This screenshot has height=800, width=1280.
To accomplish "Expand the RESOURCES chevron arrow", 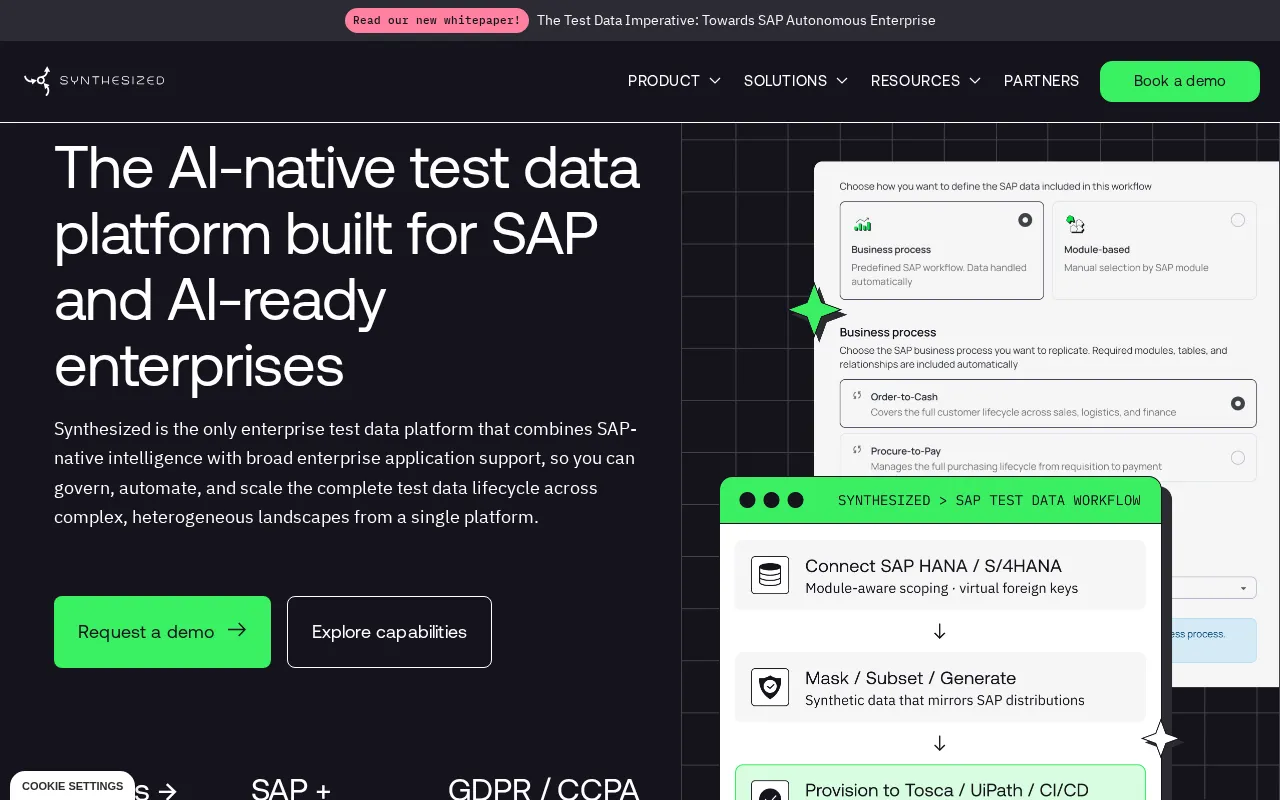I will point(975,81).
